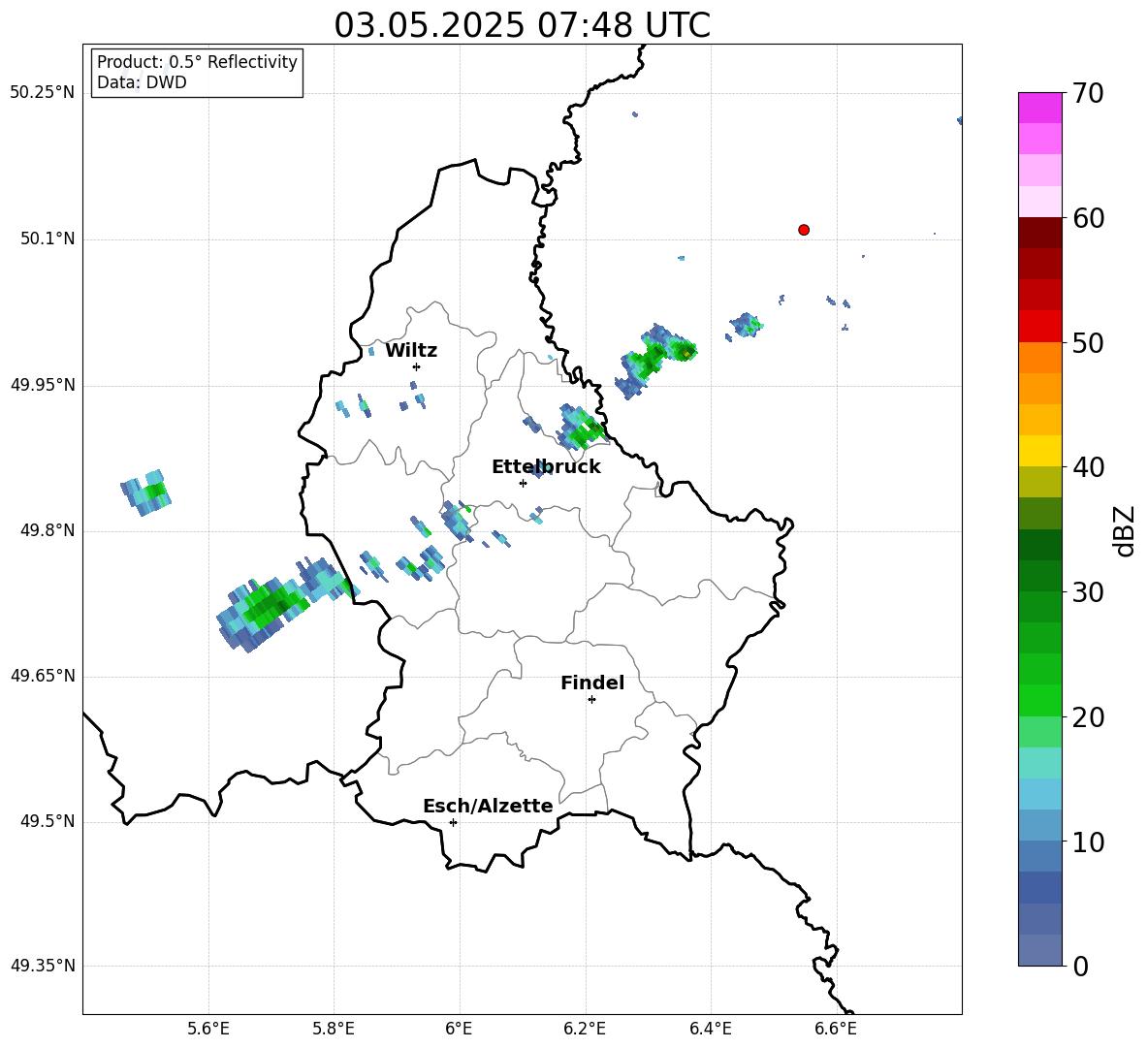The image size is (1148, 1048).
Task: Click the 10 tick on the colorbar
Action: pos(1088,842)
